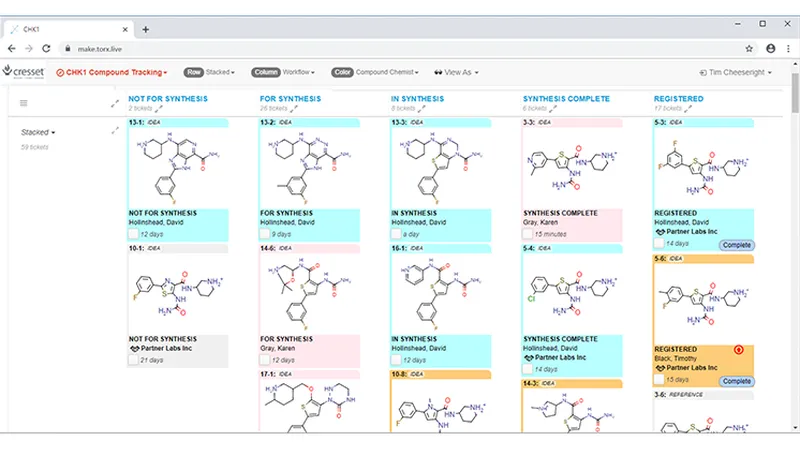Image resolution: width=800 pixels, height=450 pixels.
Task: Close the CHK1 browser tab
Action: (125, 30)
